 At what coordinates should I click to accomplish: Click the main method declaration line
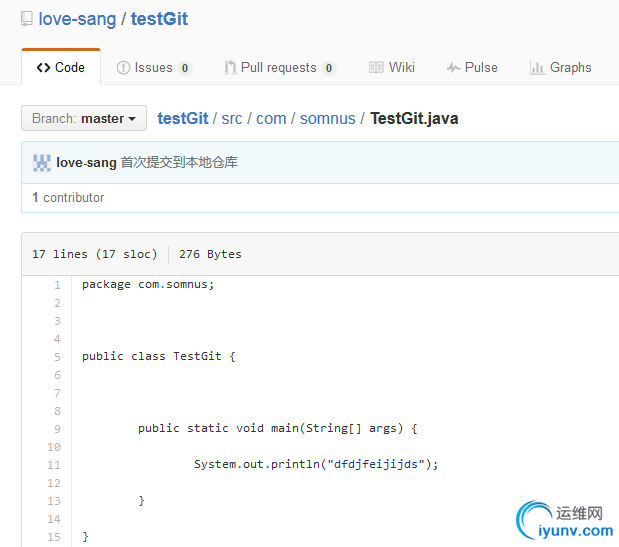click(x=278, y=428)
